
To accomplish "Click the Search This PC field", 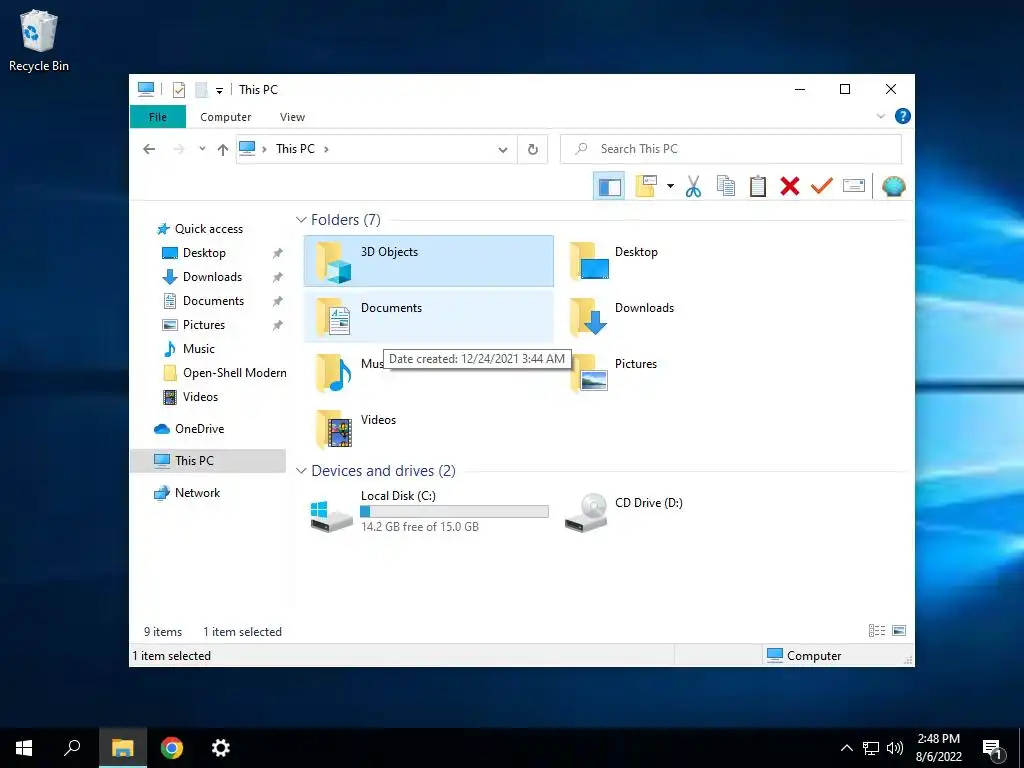I will click(731, 149).
